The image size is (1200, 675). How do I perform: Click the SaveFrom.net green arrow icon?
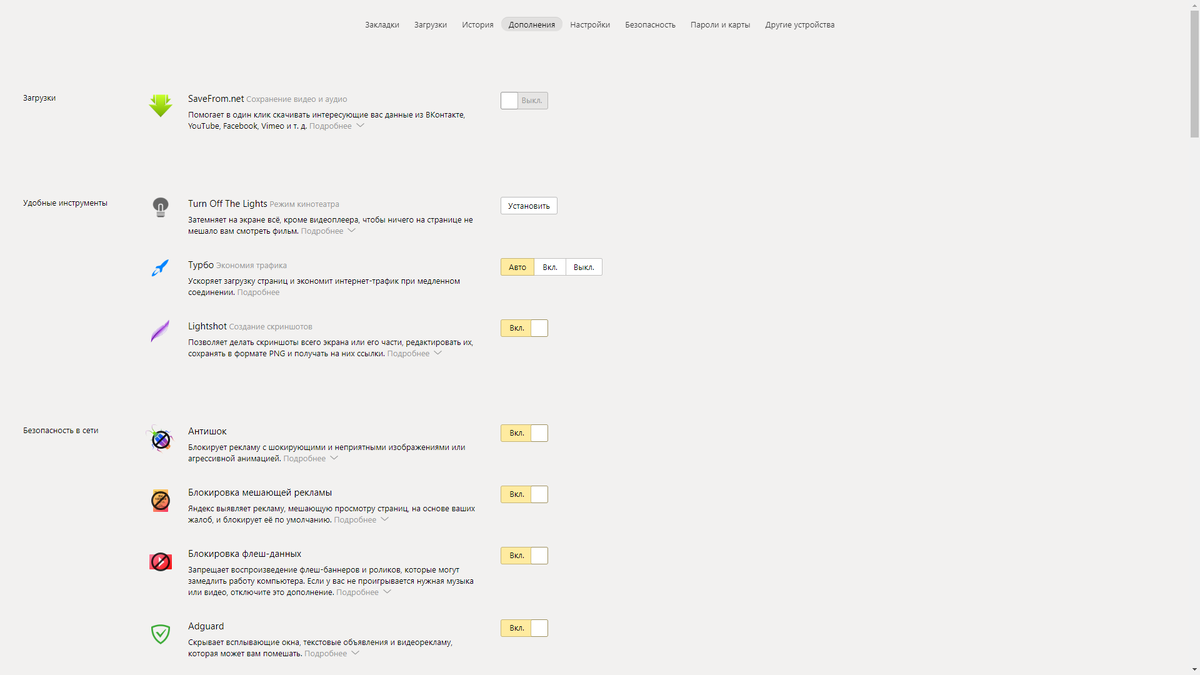(x=160, y=105)
